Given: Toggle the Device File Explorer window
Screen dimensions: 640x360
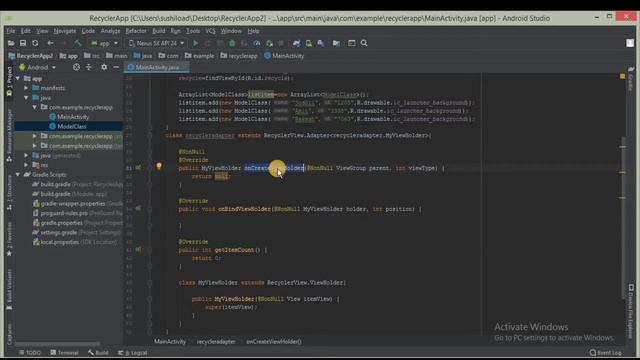Looking at the screenshot, I should [631, 311].
